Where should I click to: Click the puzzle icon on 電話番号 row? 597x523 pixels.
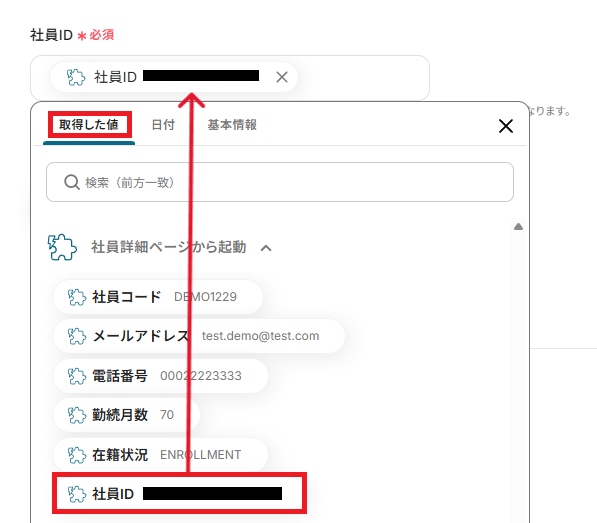click(x=77, y=376)
